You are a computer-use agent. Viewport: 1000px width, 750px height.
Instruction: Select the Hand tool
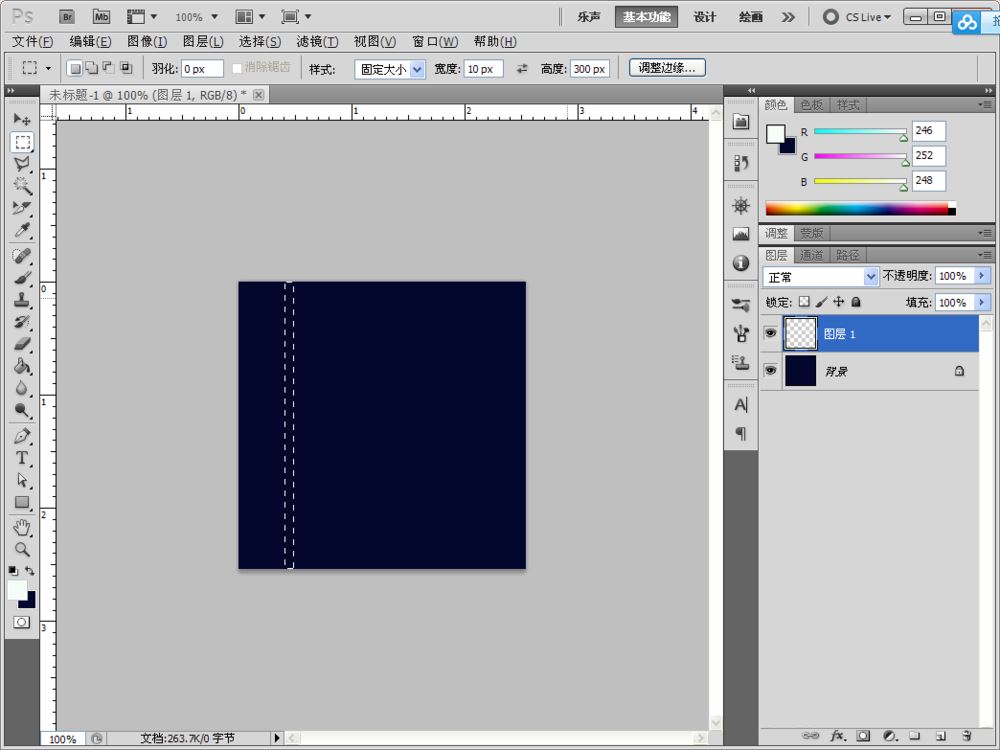(x=22, y=527)
